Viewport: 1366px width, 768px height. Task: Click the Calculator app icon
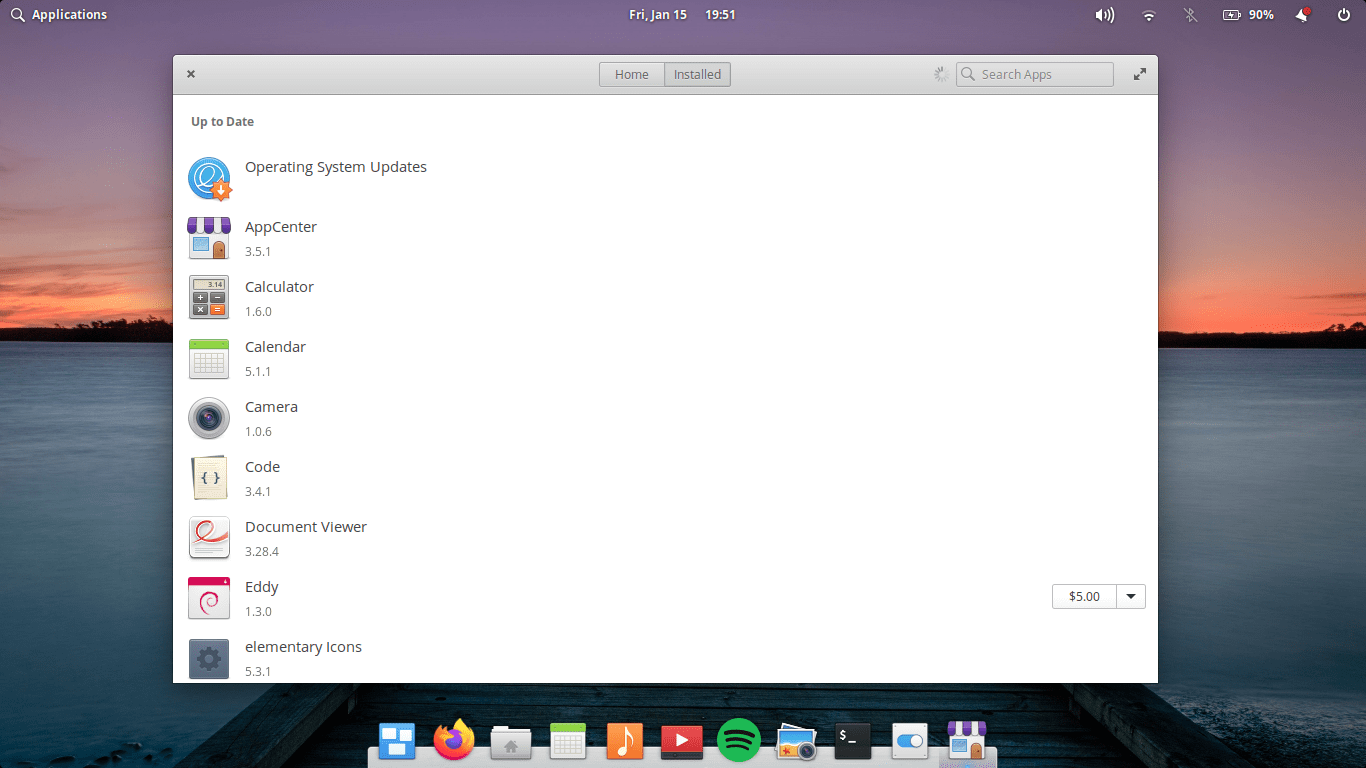point(209,298)
